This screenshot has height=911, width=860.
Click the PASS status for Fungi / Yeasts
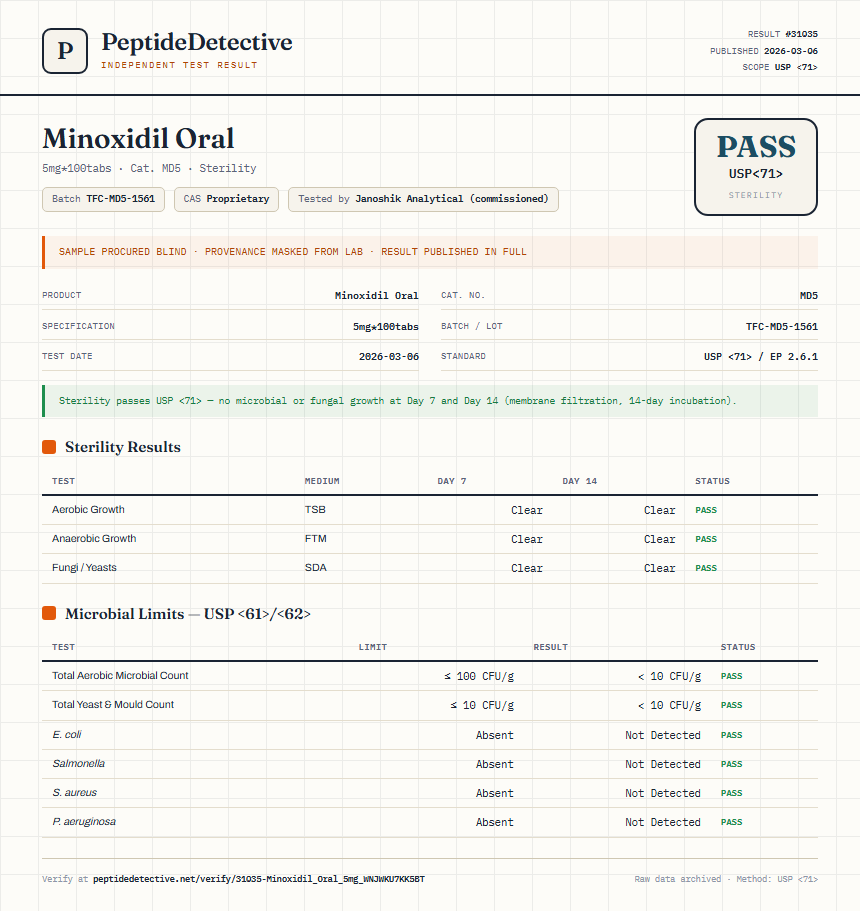point(706,568)
